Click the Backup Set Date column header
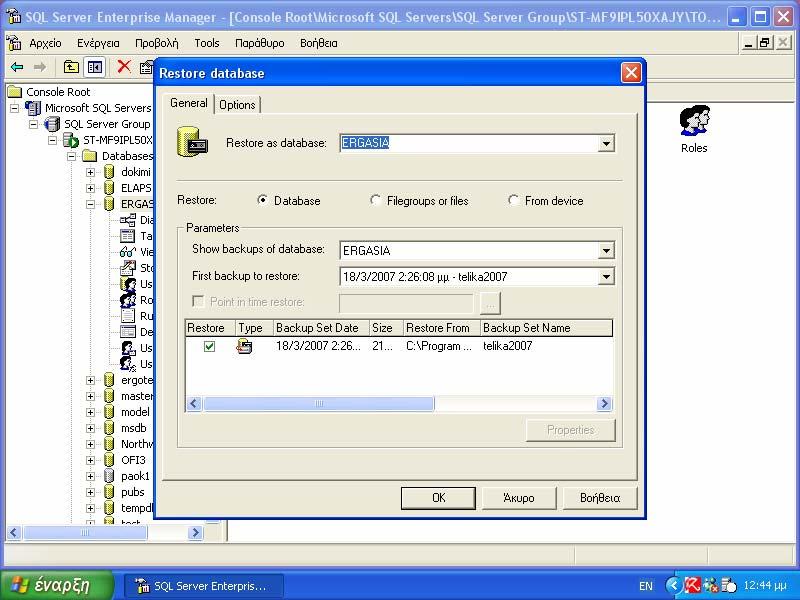This screenshot has height=600, width=800. (x=321, y=328)
